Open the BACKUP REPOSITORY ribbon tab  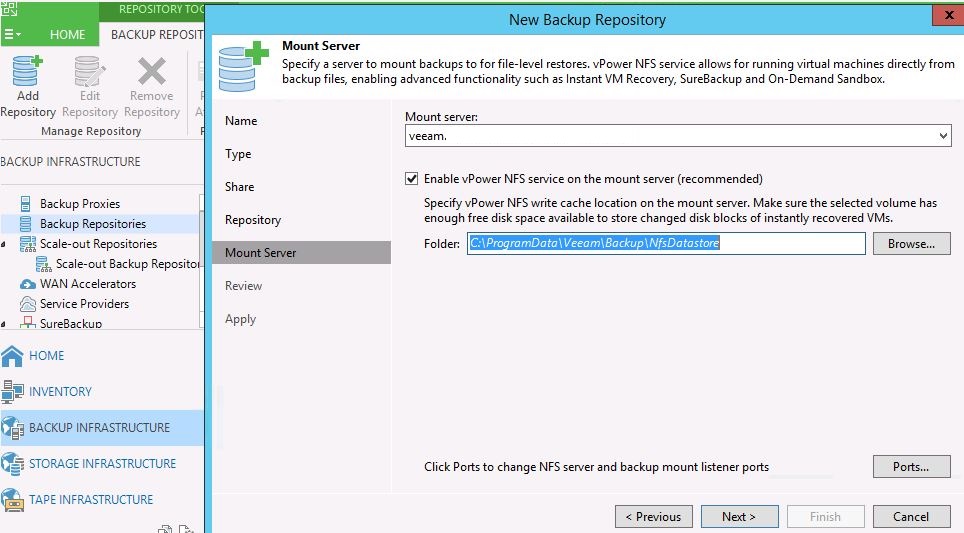(157, 34)
